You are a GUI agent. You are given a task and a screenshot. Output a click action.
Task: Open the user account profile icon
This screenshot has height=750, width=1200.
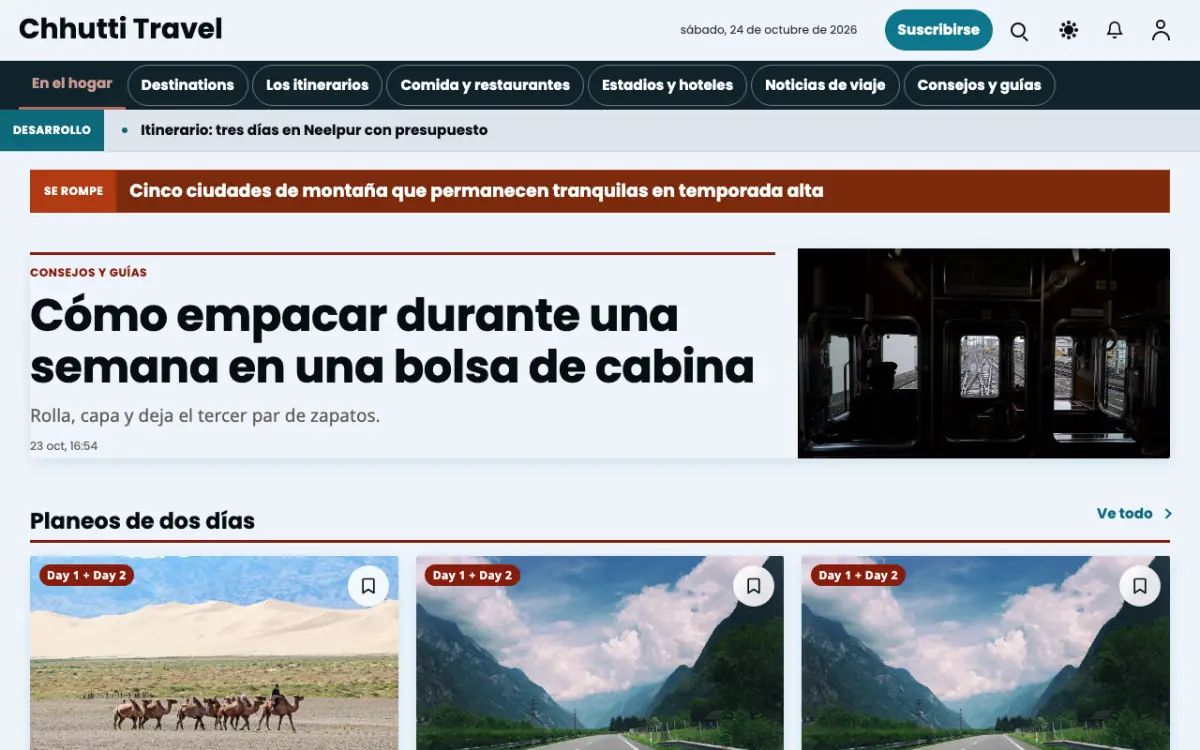point(1161,31)
